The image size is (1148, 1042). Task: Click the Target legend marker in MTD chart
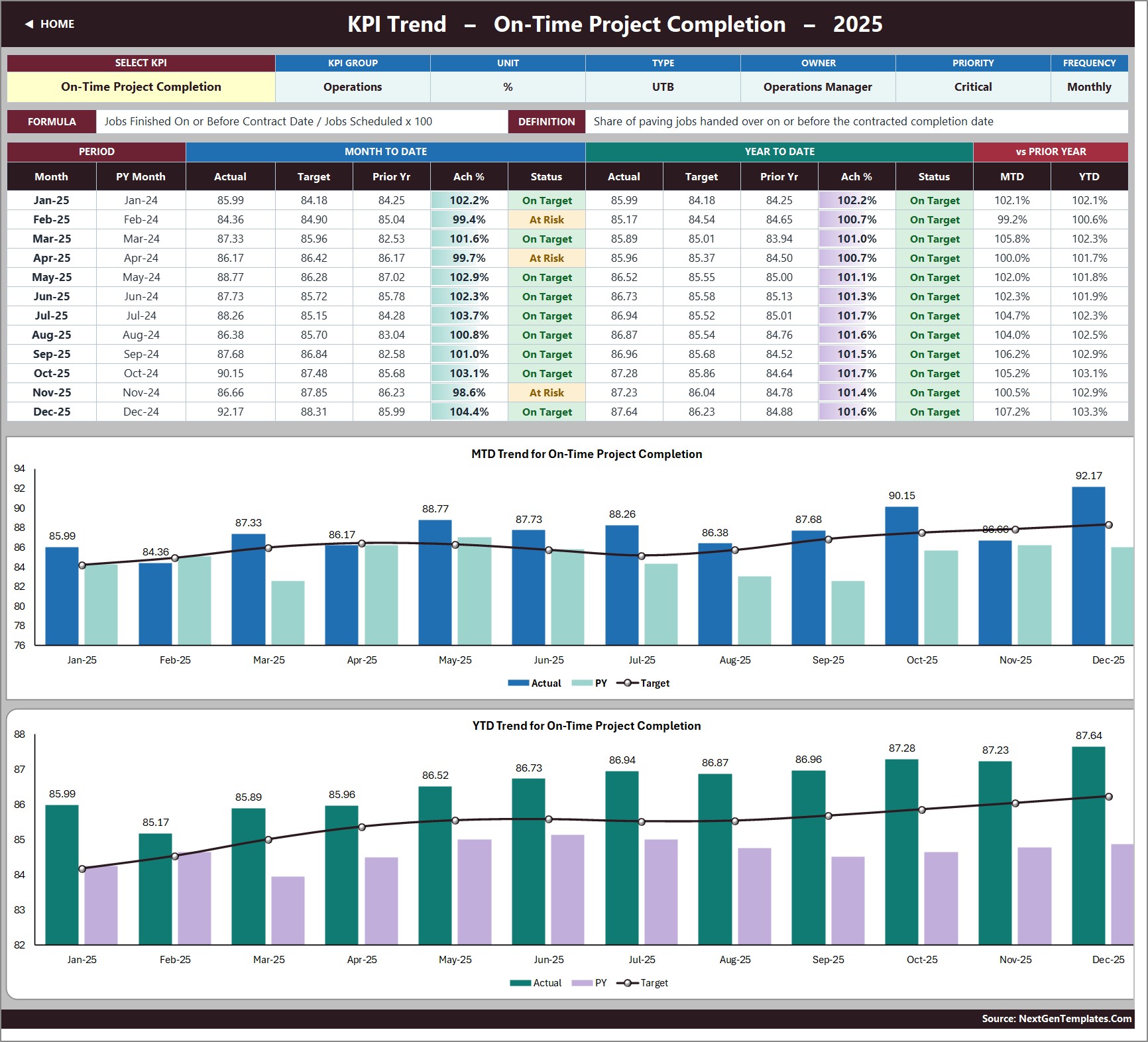tap(627, 683)
